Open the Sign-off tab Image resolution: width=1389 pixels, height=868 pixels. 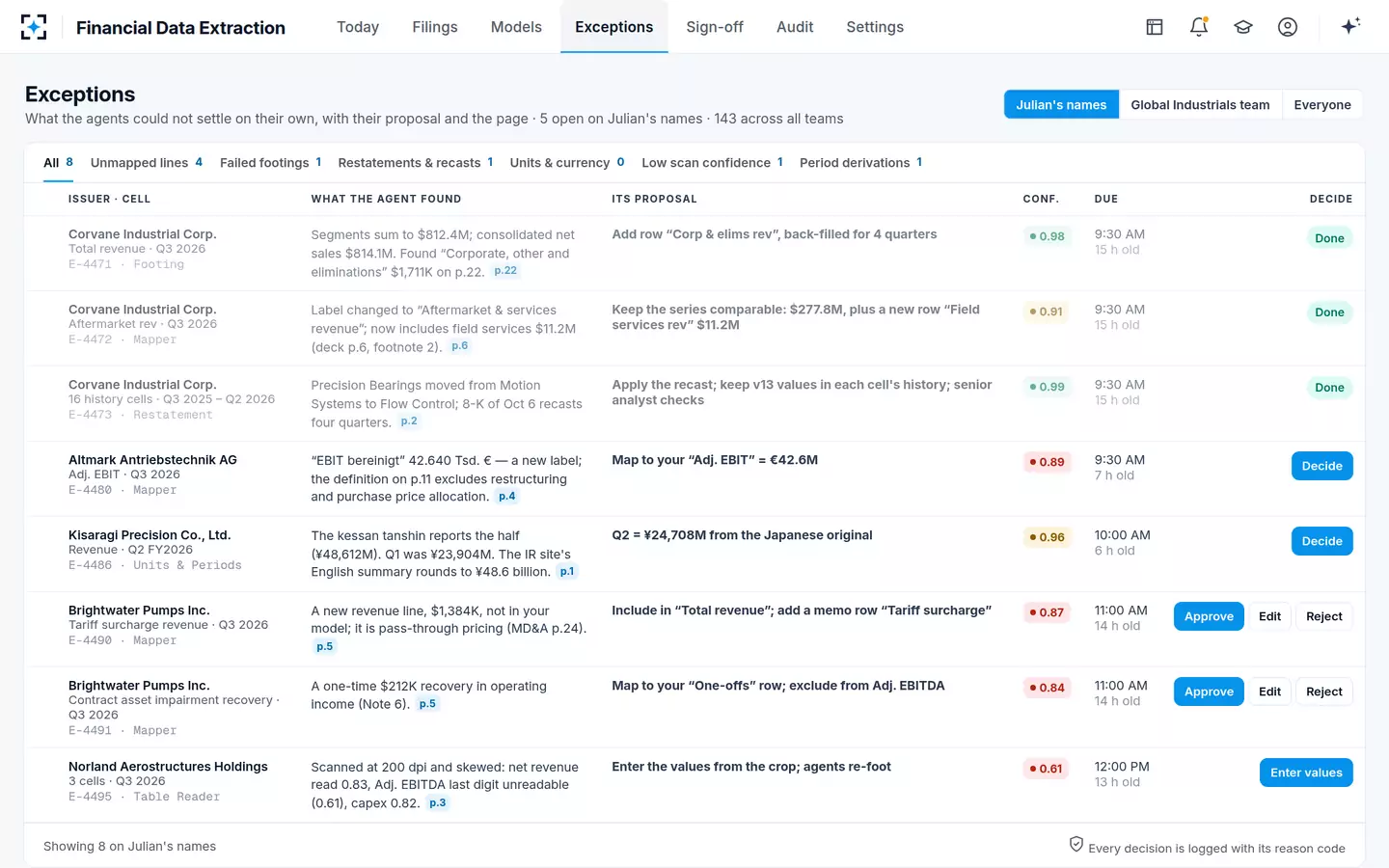pos(715,27)
